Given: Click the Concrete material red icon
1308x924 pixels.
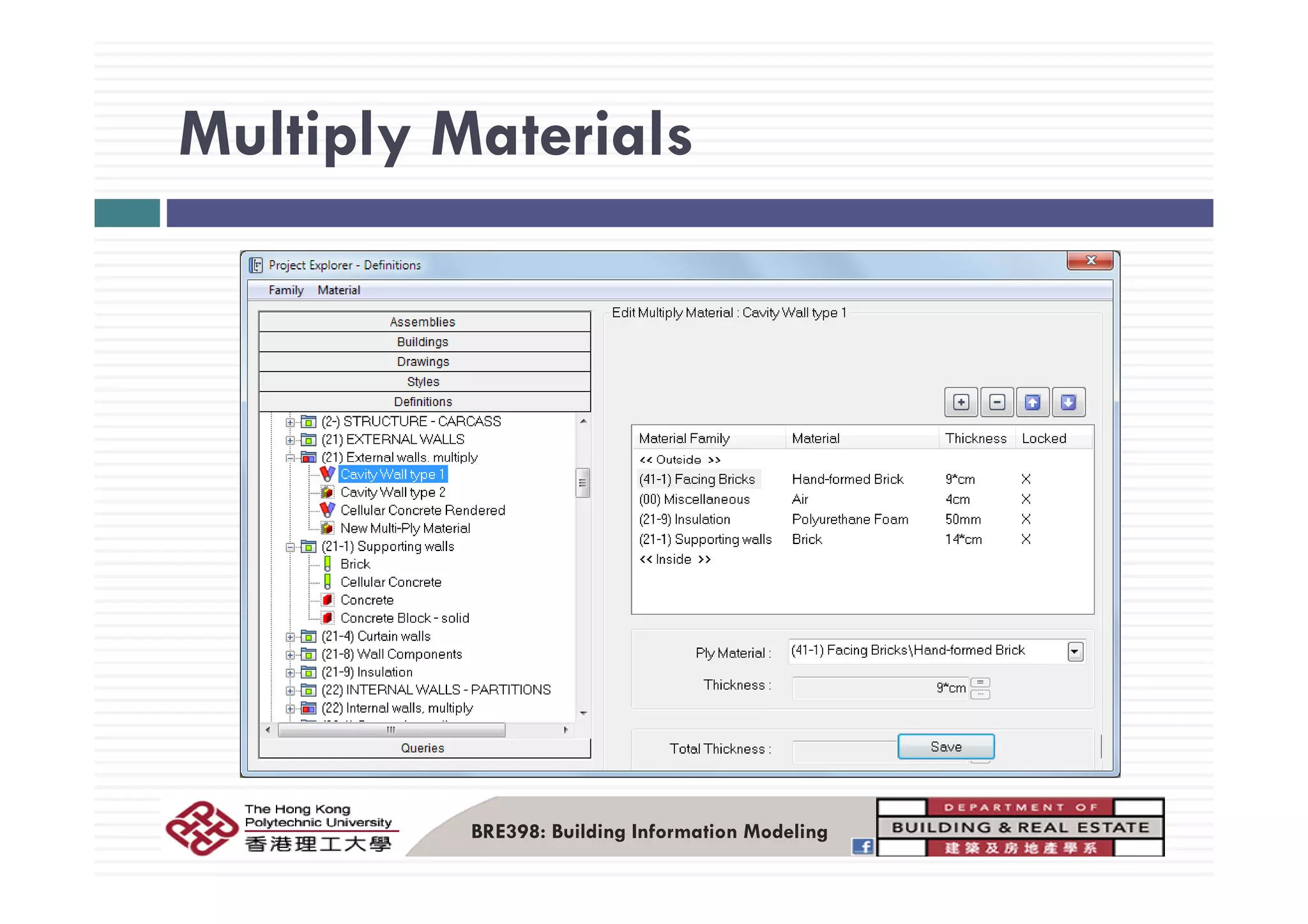Looking at the screenshot, I should coord(327,600).
